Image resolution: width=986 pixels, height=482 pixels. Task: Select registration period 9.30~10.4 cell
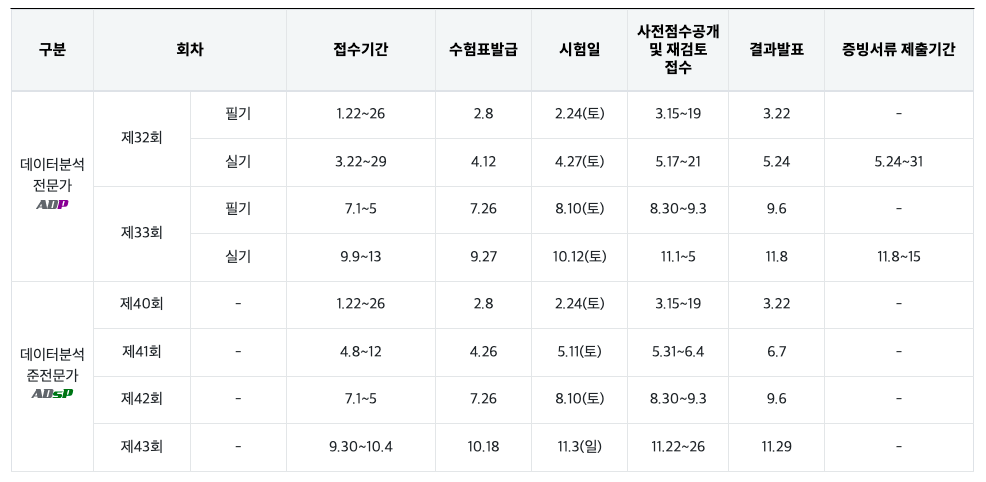point(361,447)
